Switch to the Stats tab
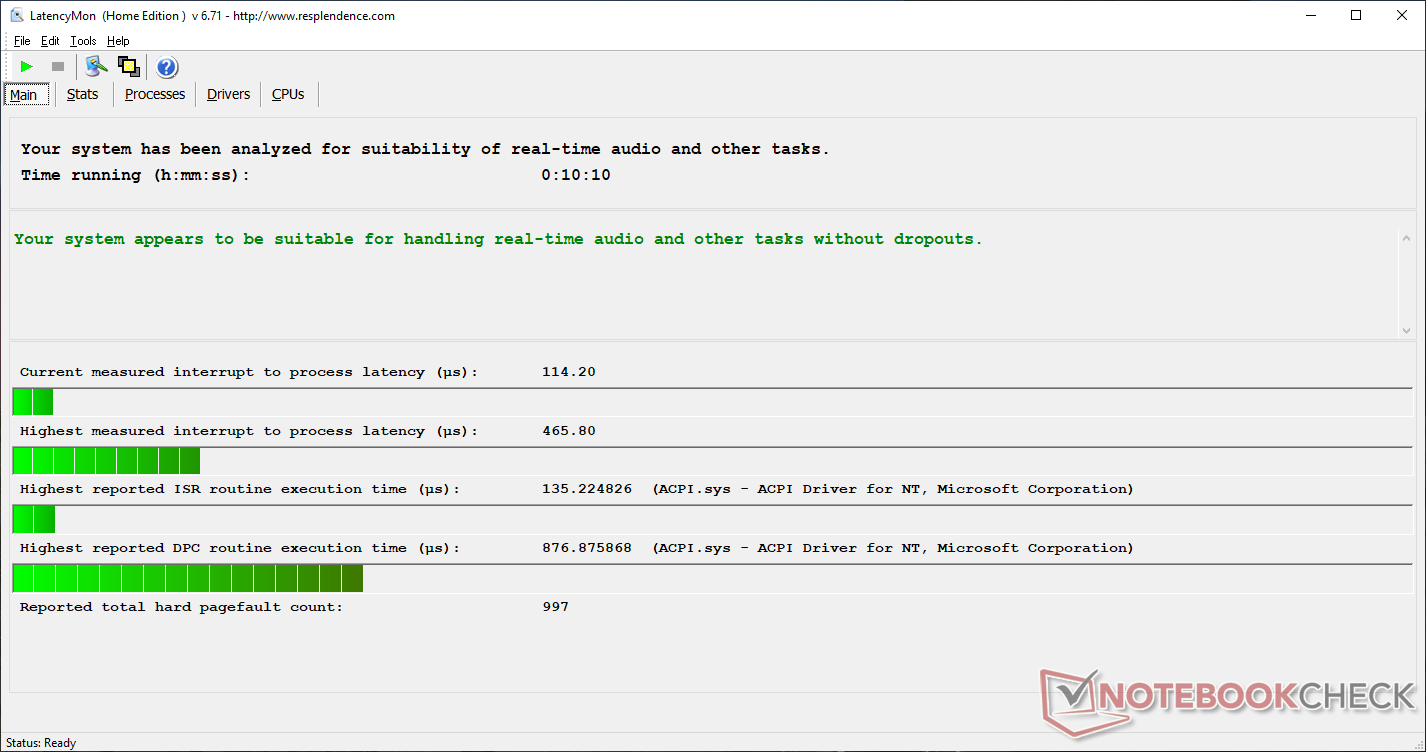1426x752 pixels. [83, 94]
